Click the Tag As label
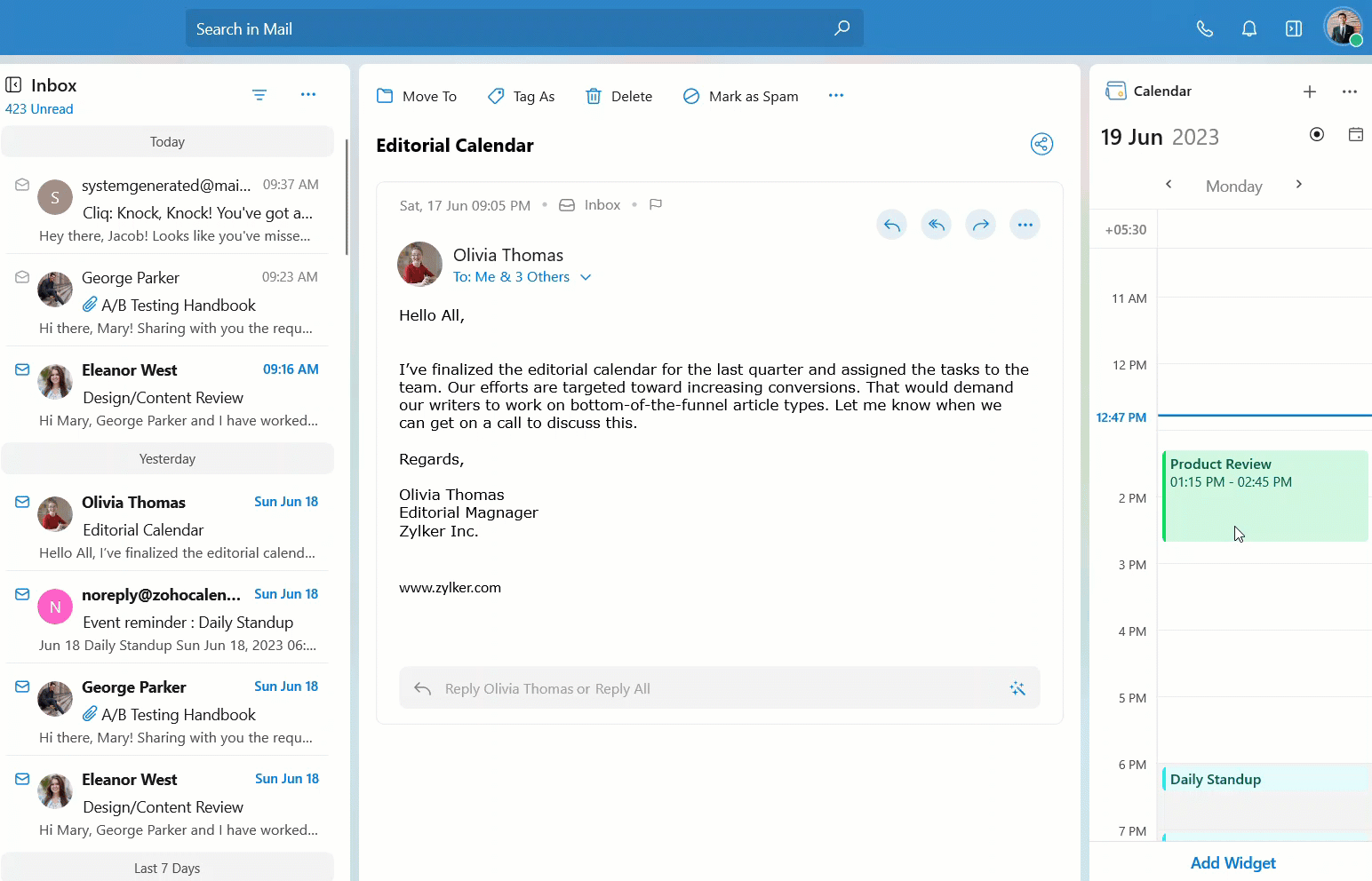This screenshot has height=881, width=1372. 534,96
